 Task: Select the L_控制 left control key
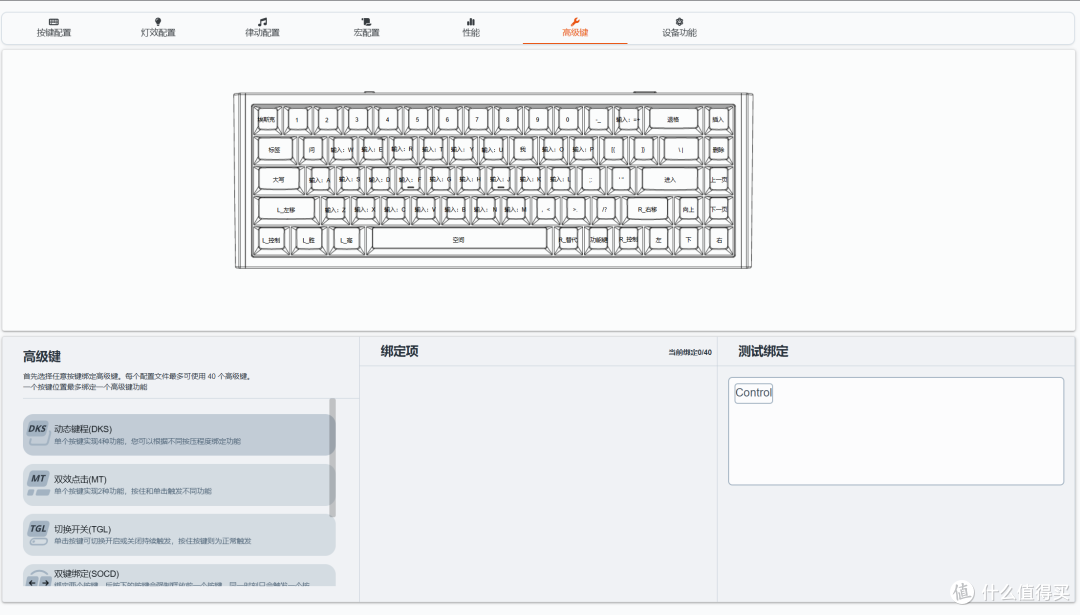coord(271,240)
